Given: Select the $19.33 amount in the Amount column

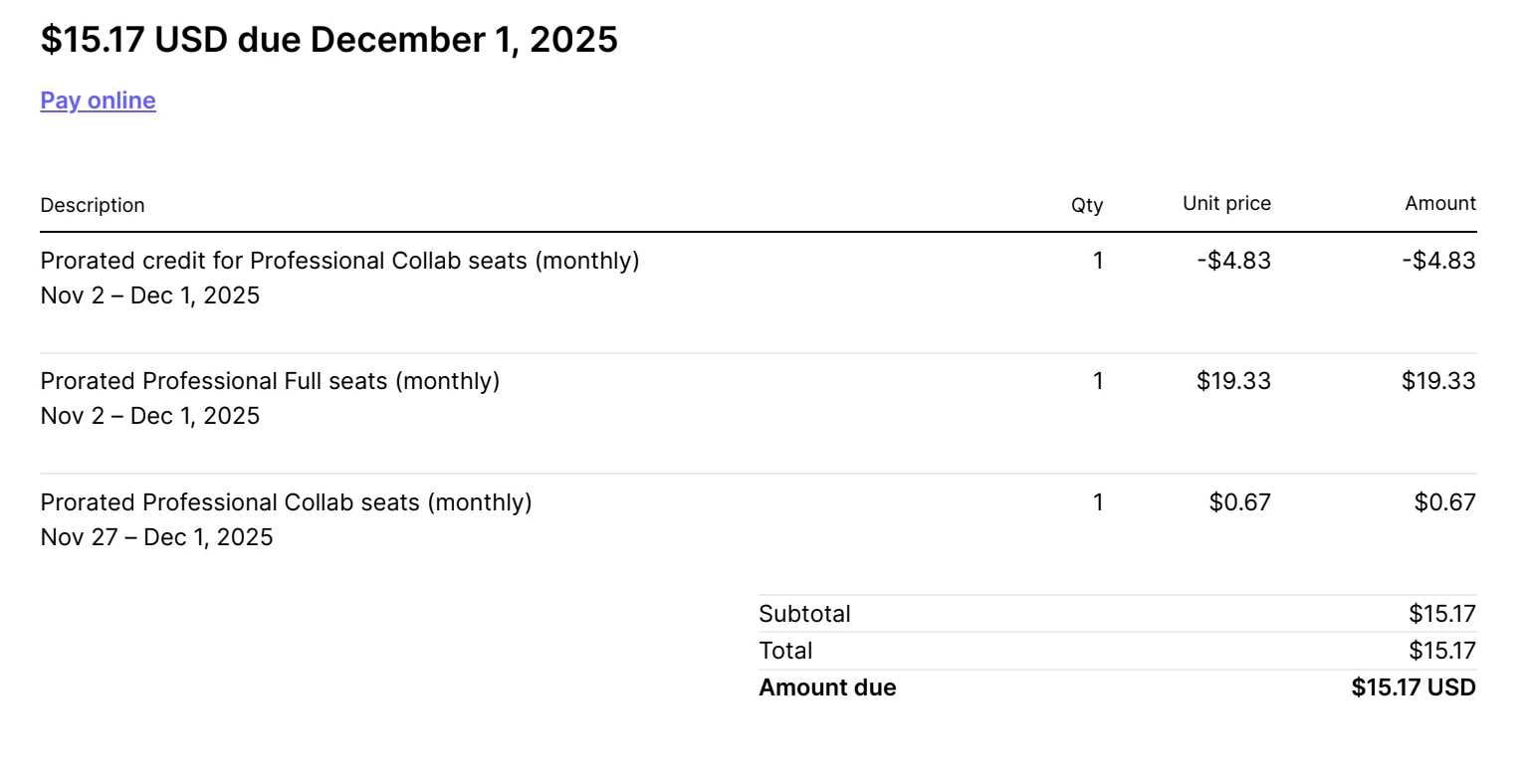Looking at the screenshot, I should 1438,381.
